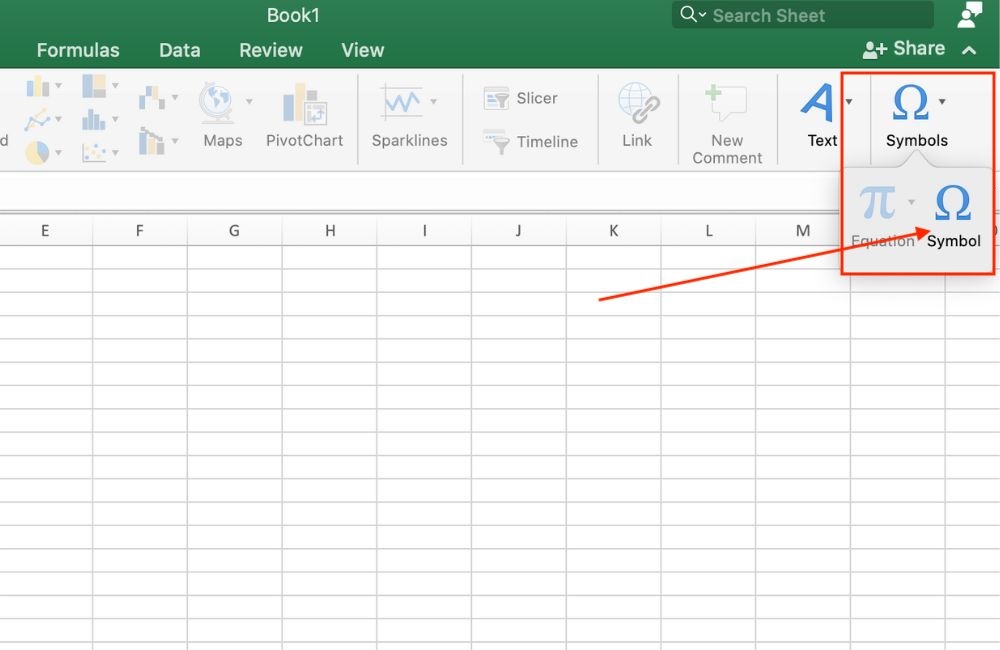The height and width of the screenshot is (650, 1000).
Task: Open the Review ribbon tab
Action: (x=270, y=49)
